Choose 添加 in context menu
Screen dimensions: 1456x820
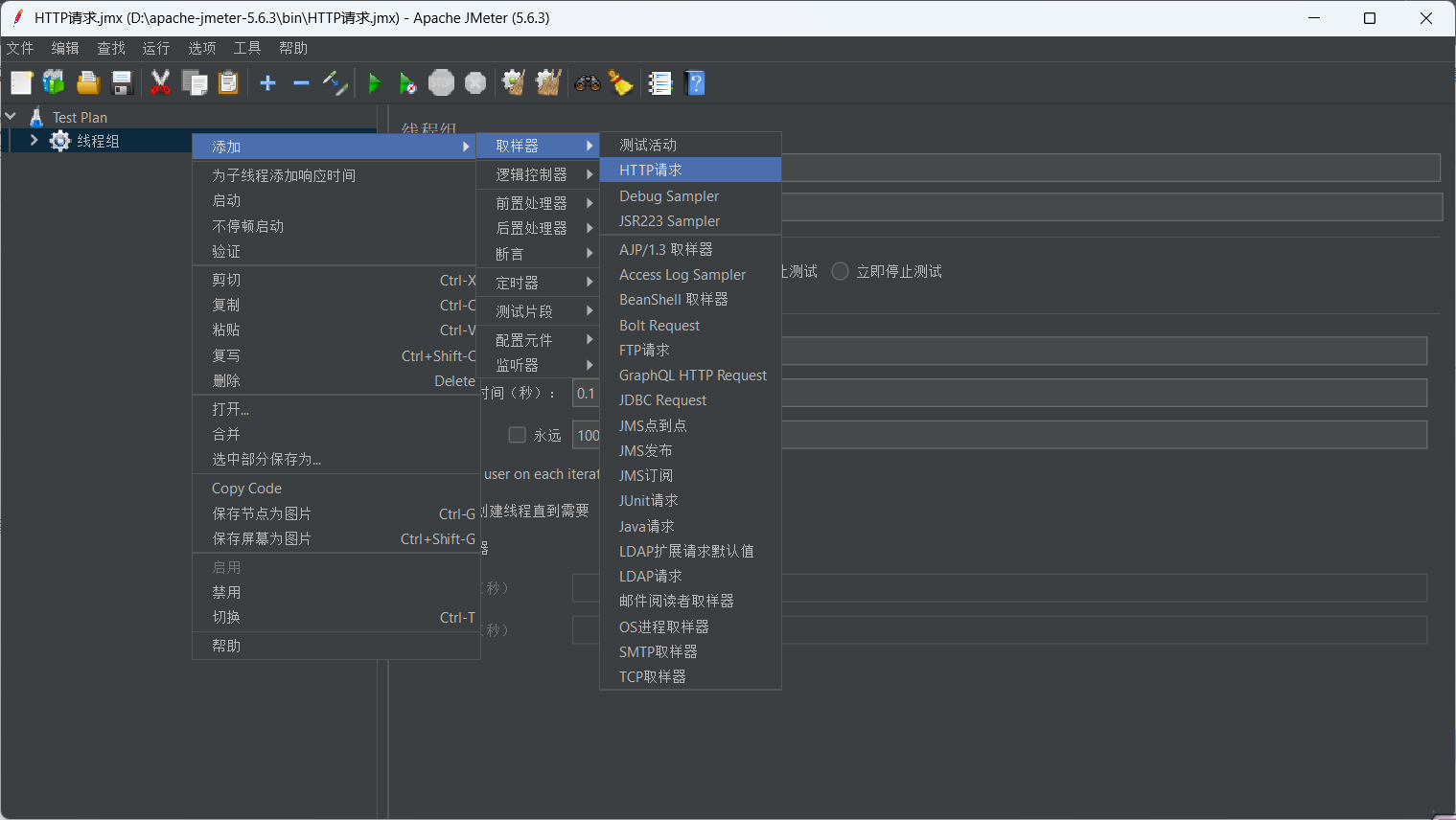coord(335,147)
